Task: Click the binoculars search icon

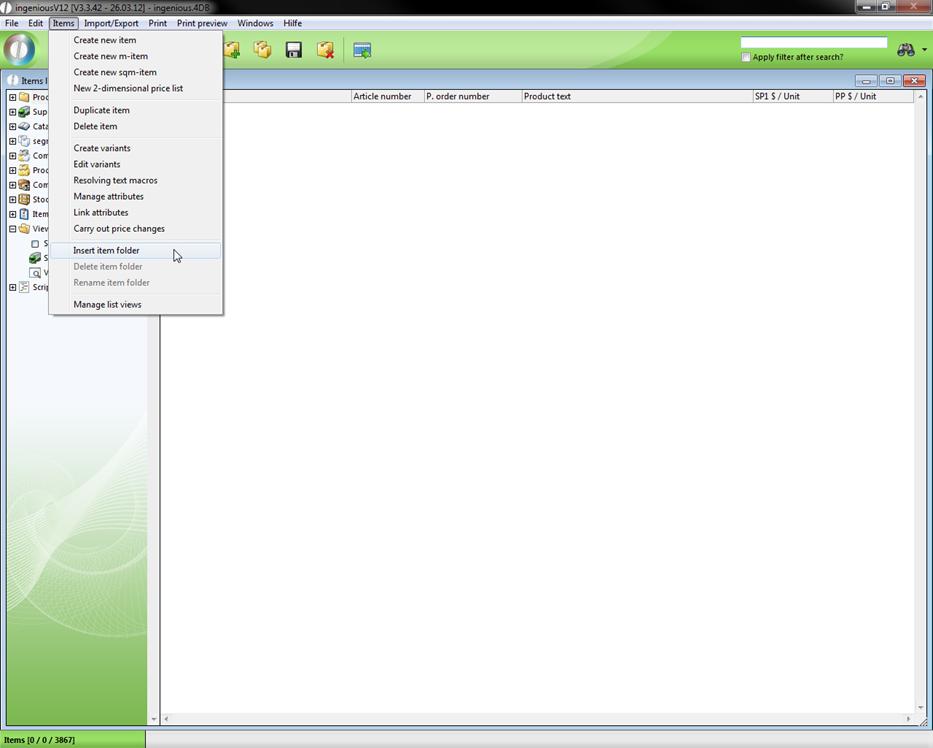Action: [905, 50]
